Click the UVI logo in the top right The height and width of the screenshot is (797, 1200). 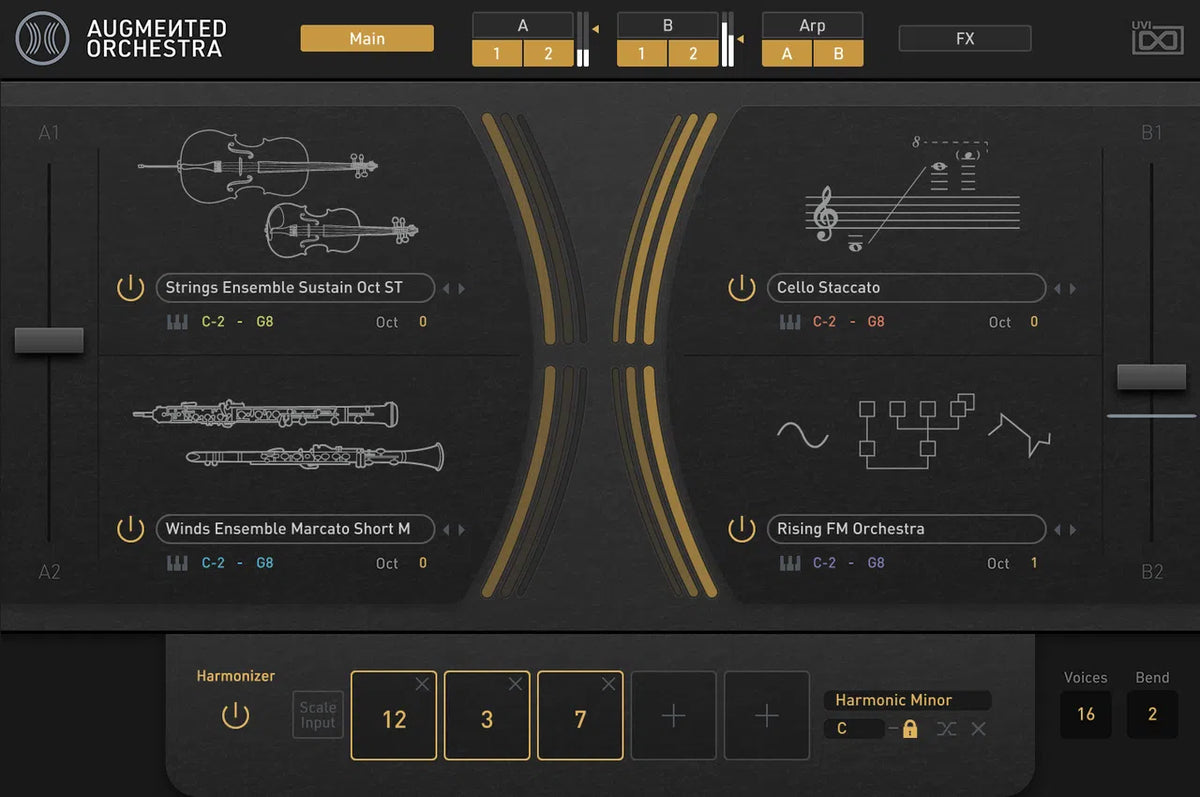point(1156,38)
